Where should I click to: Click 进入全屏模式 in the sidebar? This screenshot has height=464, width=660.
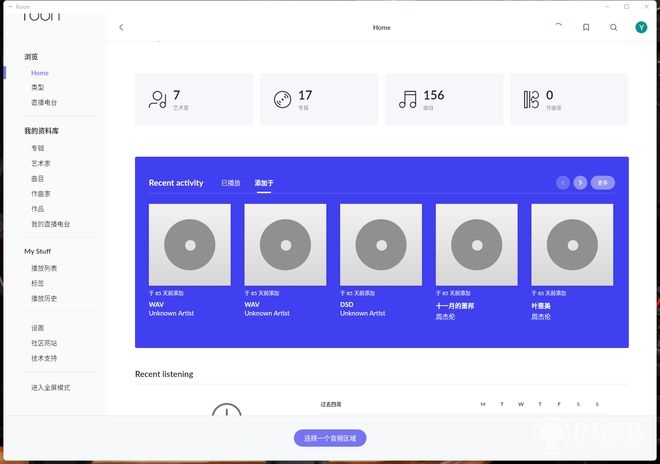(x=51, y=388)
